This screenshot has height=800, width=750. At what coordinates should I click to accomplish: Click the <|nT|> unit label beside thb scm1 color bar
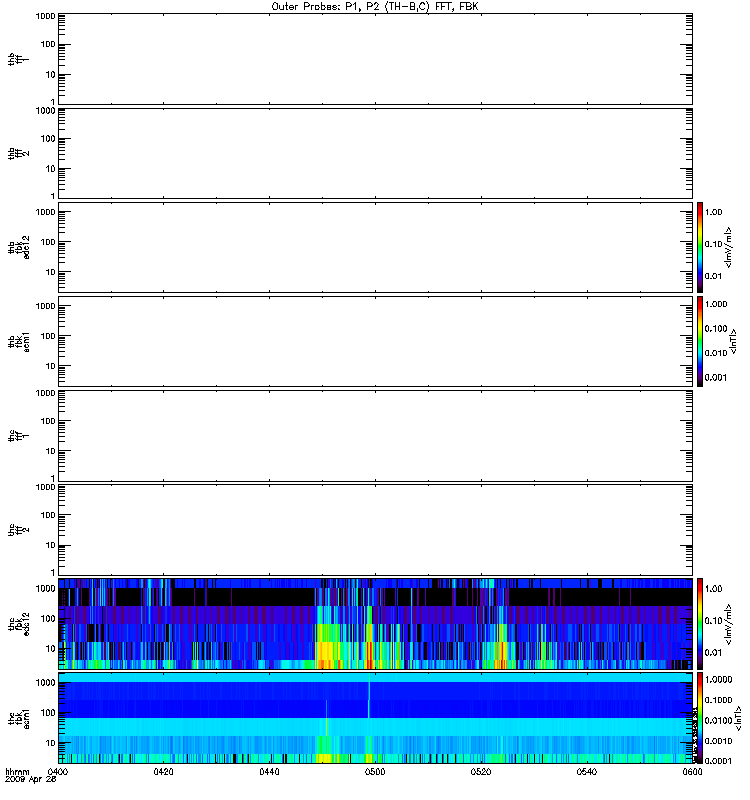click(x=733, y=342)
